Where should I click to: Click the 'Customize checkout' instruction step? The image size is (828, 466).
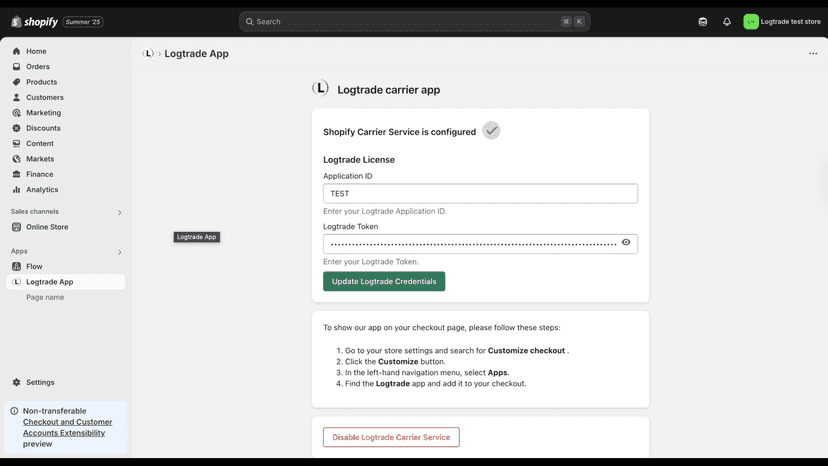click(x=457, y=350)
